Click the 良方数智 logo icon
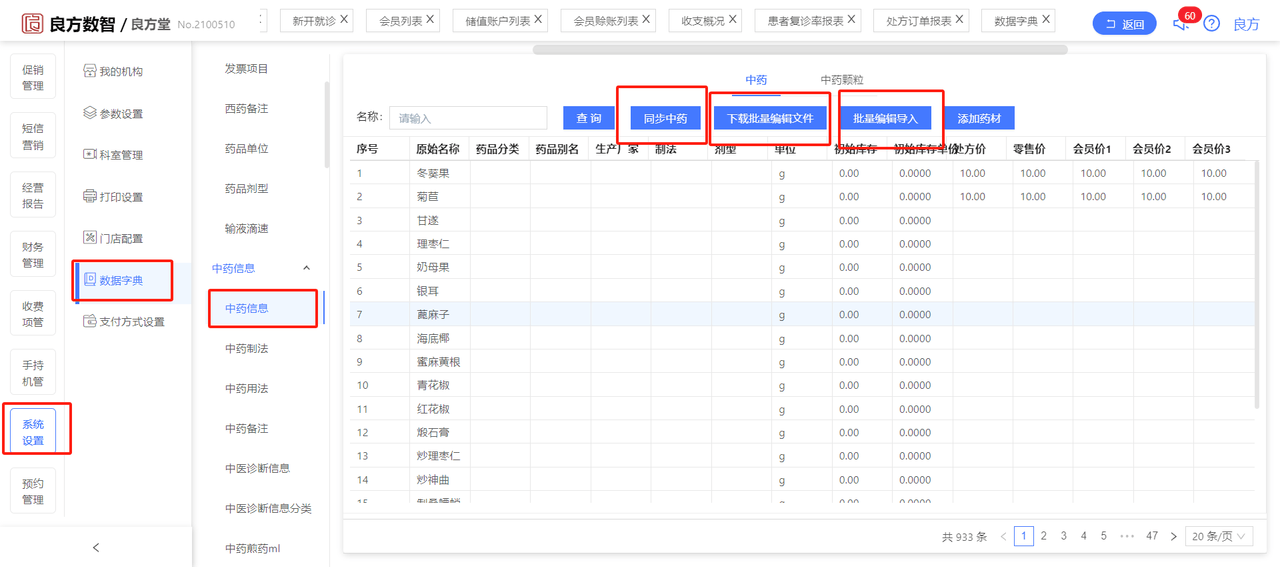The image size is (1280, 567). click(32, 23)
